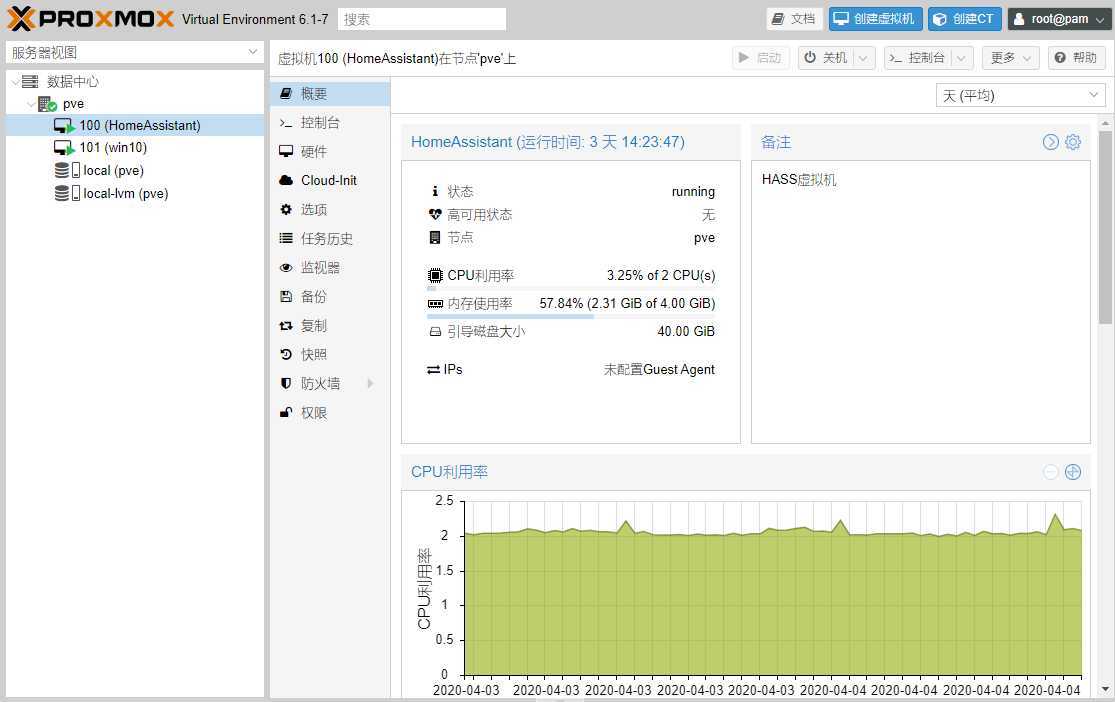Click the CPU利用率 chart area
The image size is (1115, 702).
[772, 588]
